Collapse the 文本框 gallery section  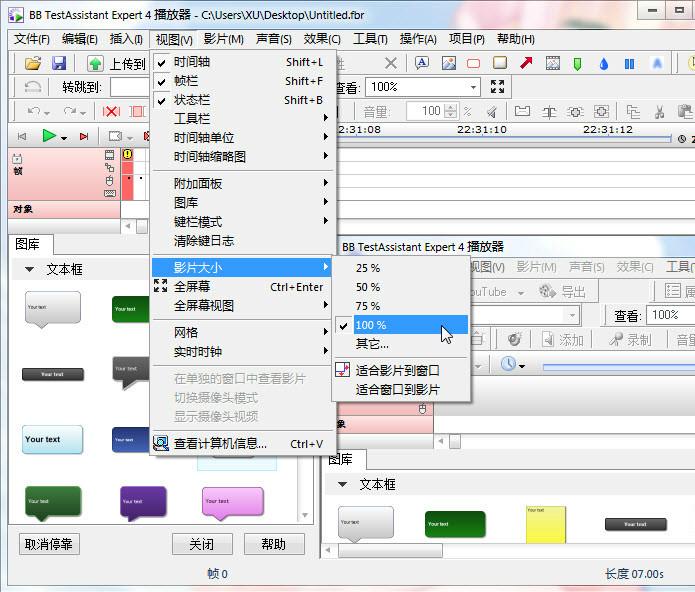tap(29, 270)
